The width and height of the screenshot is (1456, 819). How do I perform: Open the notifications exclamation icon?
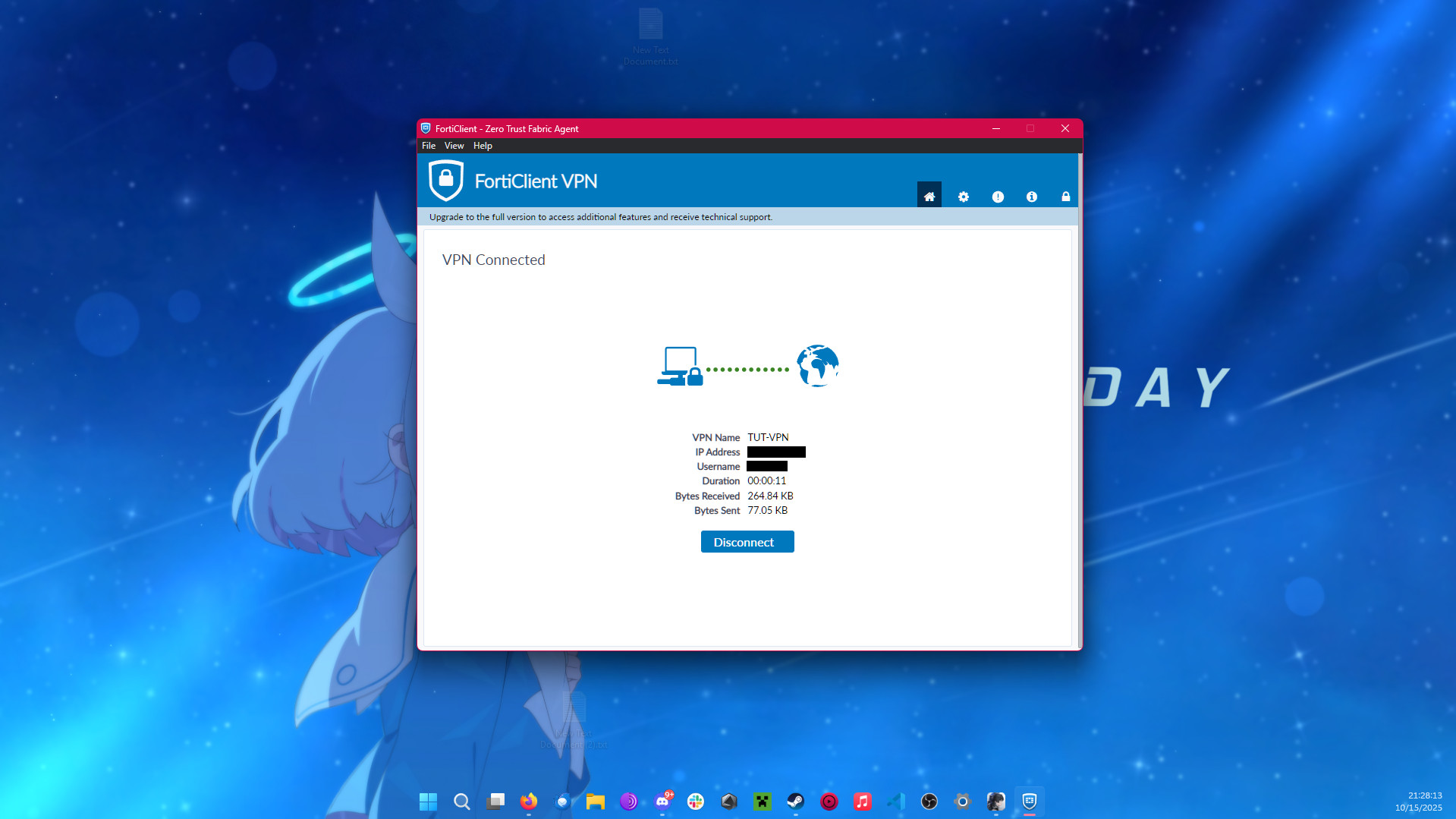[998, 197]
